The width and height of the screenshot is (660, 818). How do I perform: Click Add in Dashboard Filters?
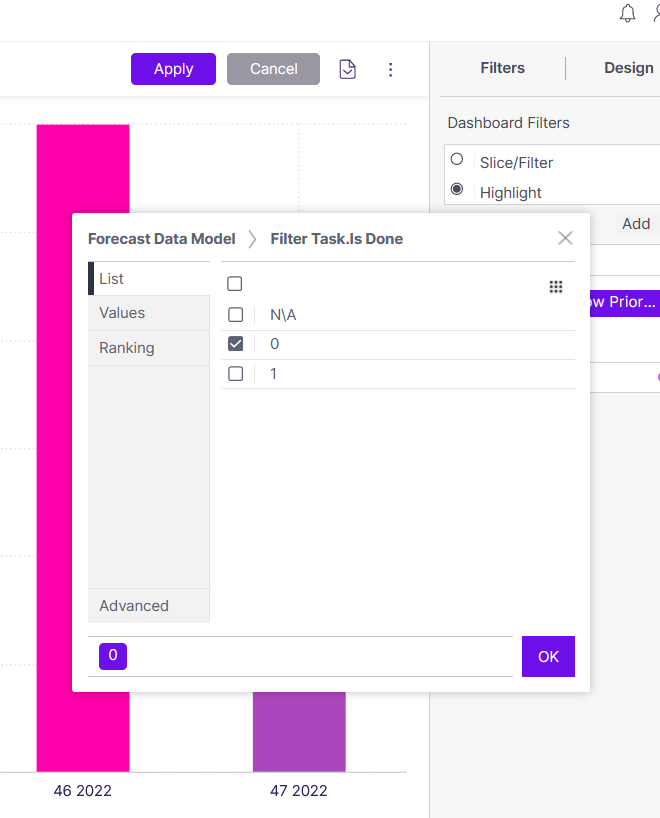click(636, 224)
